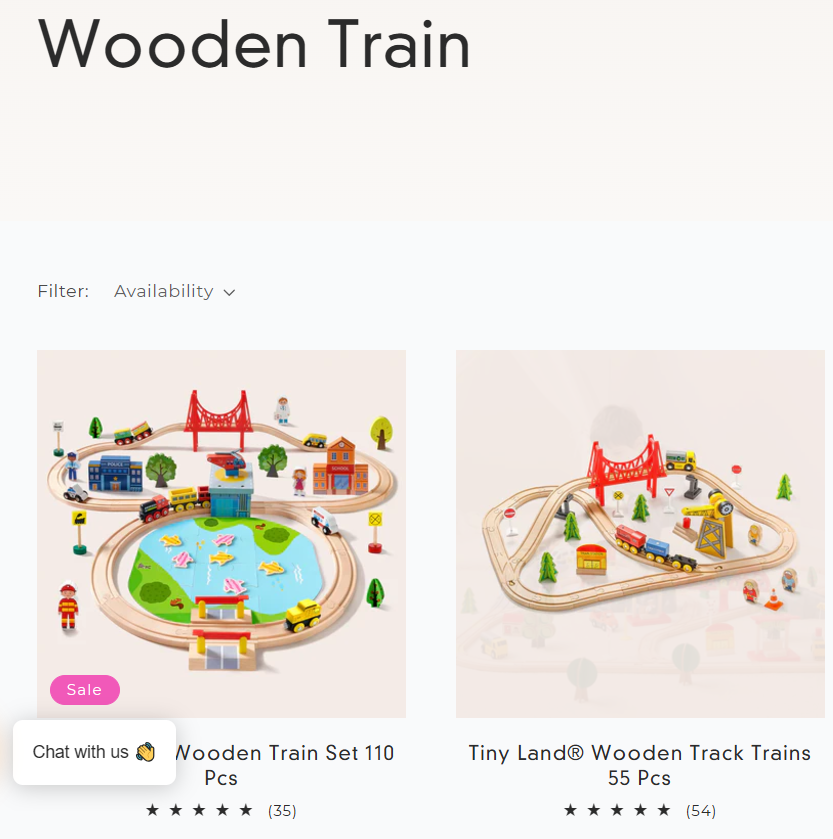833x839 pixels.
Task: Click the Wooden Train page heading
Action: [254, 44]
